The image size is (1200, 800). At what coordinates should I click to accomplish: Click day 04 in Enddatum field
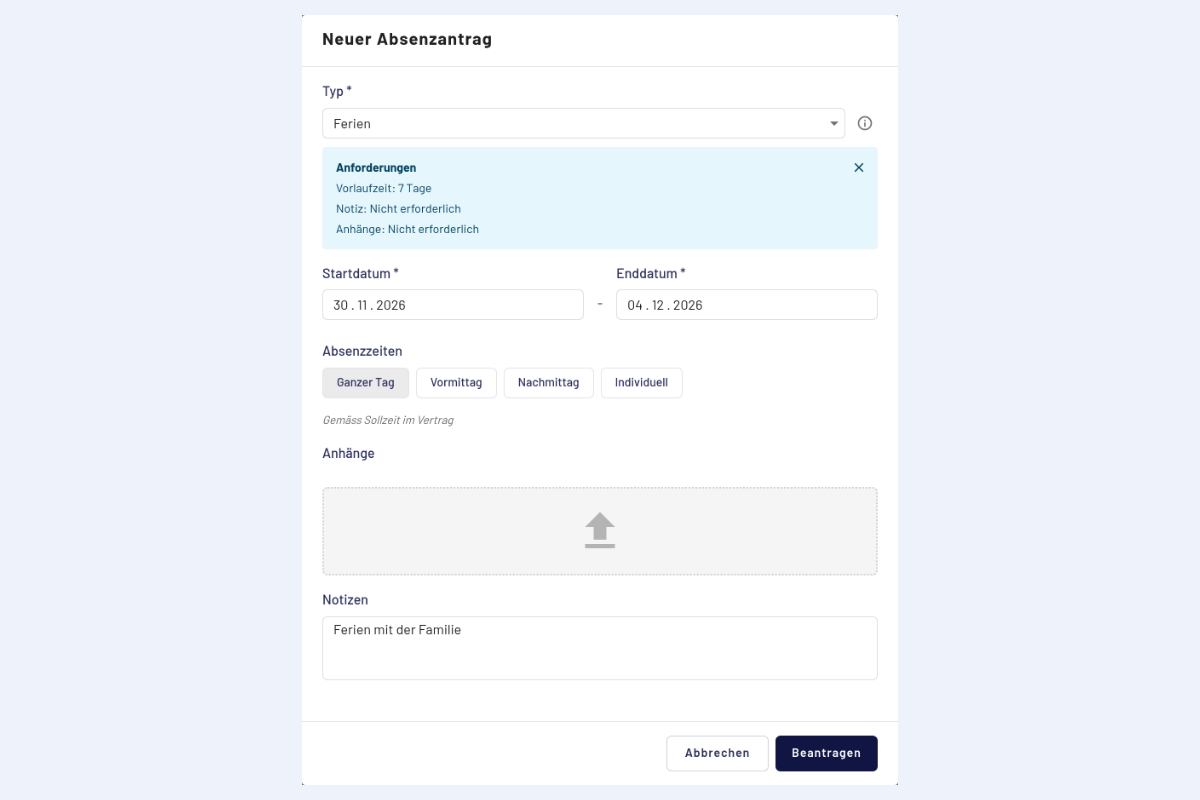point(636,305)
